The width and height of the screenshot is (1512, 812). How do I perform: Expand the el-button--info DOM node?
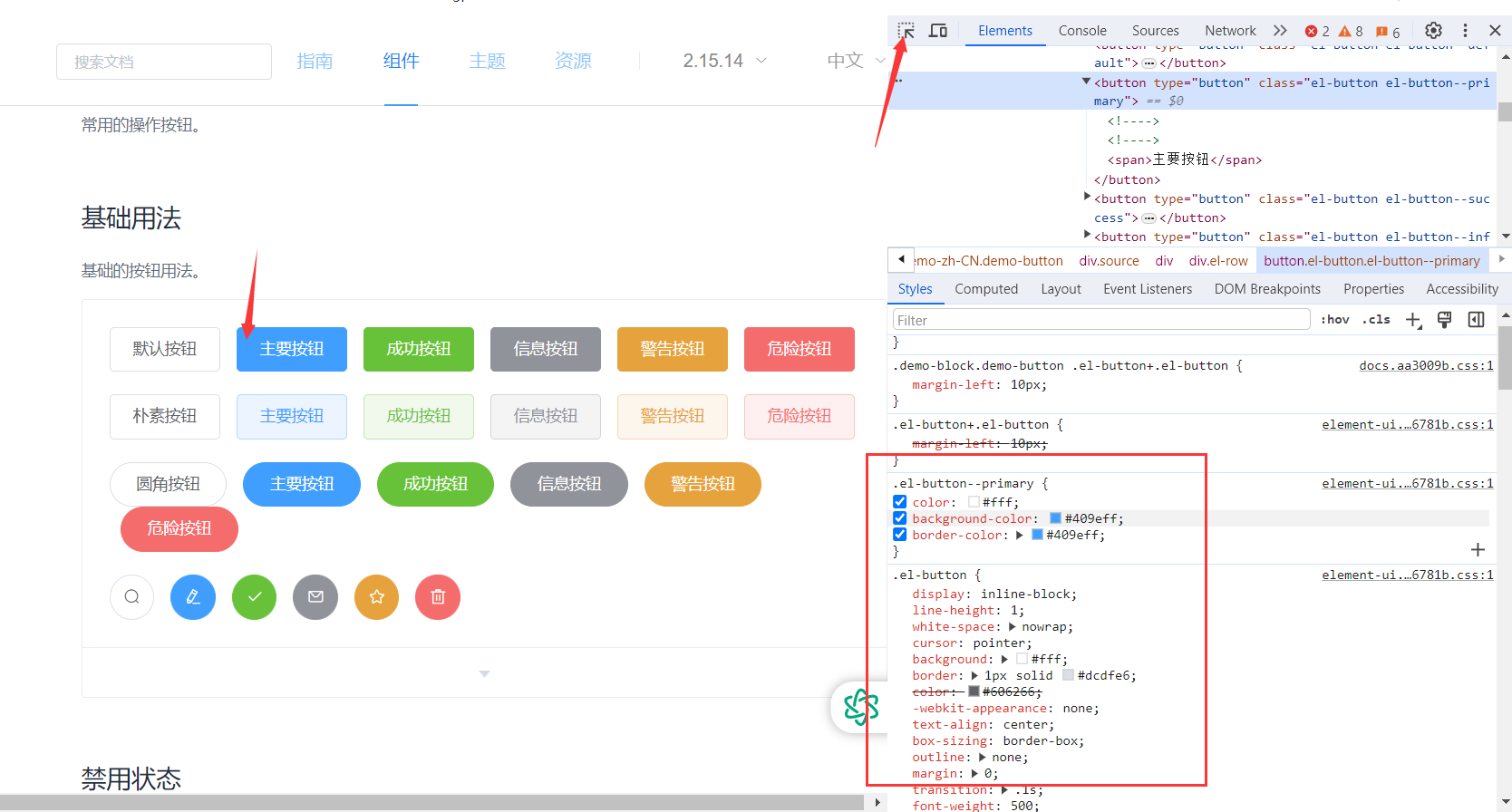coord(1087,235)
